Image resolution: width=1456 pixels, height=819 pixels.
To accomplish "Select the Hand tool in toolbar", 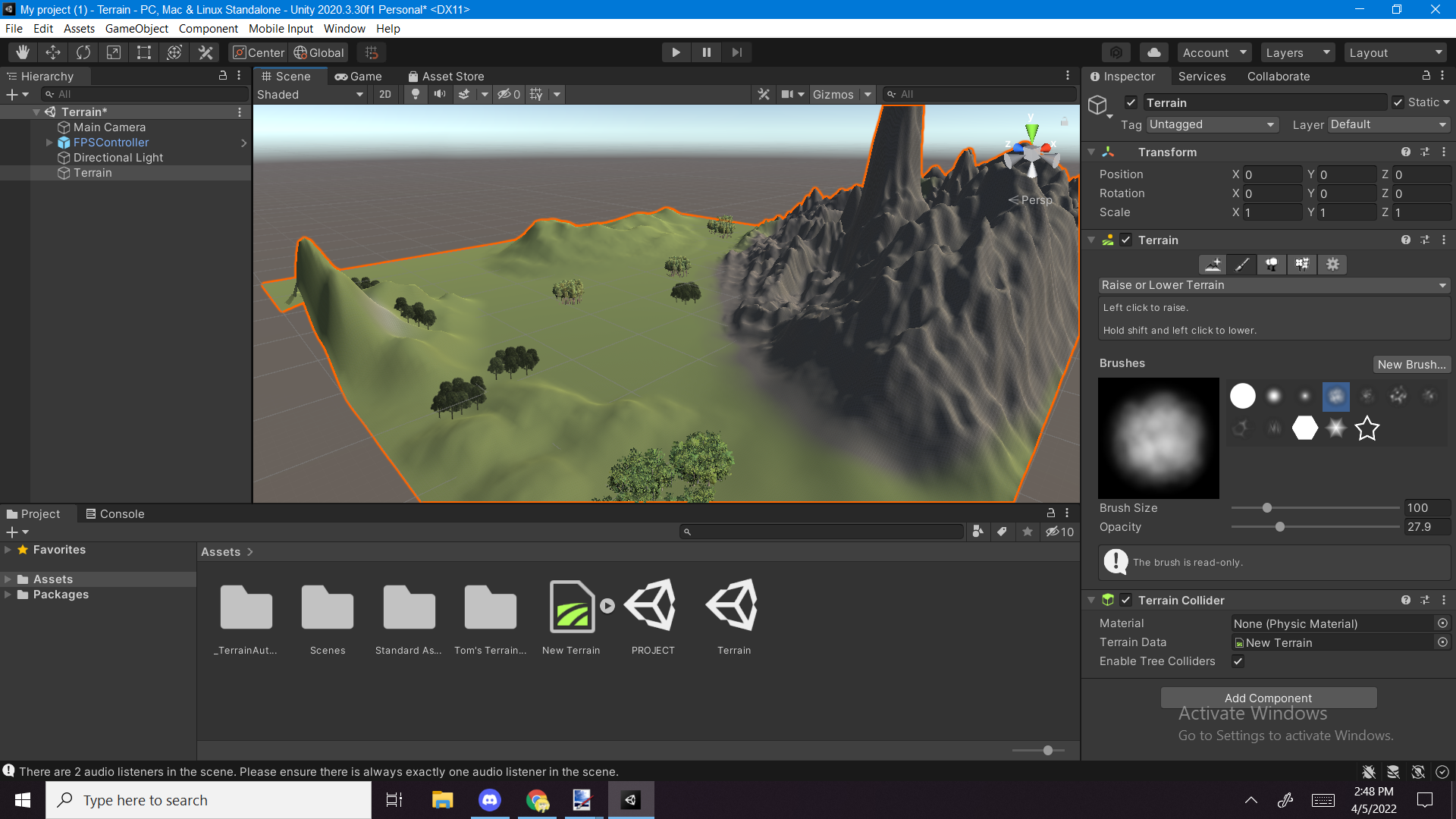I will [23, 52].
